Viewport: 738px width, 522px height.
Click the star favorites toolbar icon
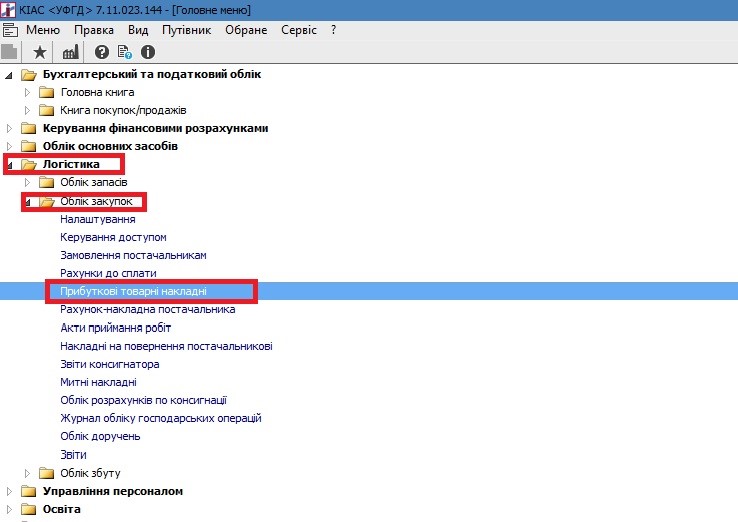pyautogui.click(x=40, y=52)
